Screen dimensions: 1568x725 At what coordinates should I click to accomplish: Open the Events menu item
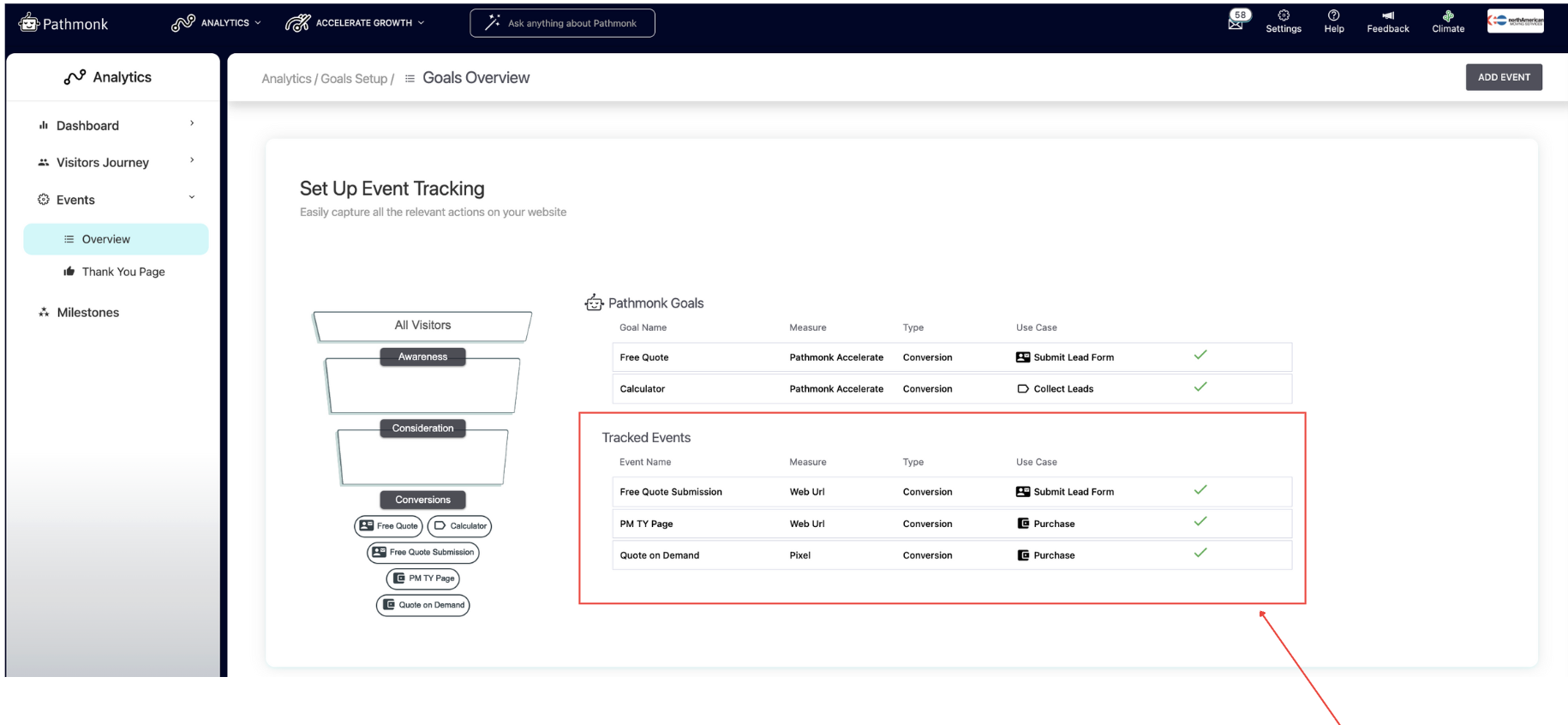pos(75,200)
